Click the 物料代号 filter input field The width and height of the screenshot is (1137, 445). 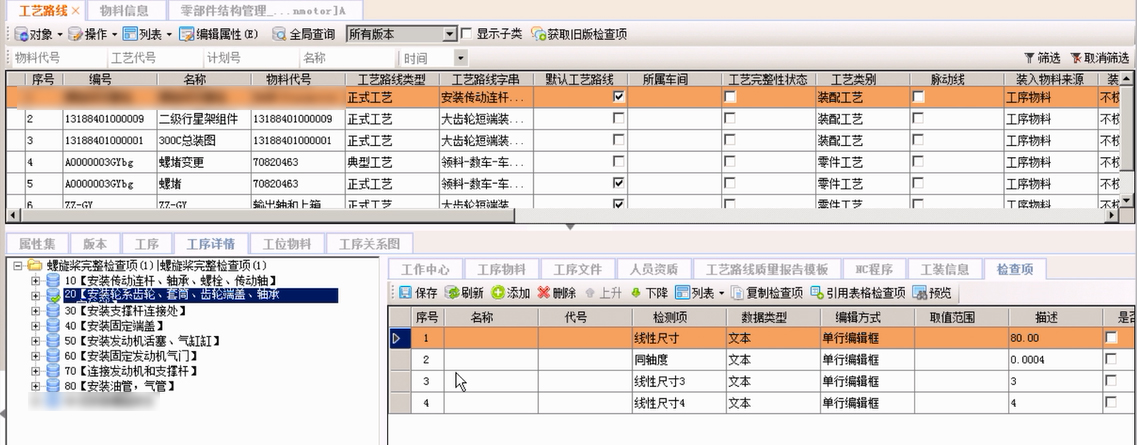[50, 58]
